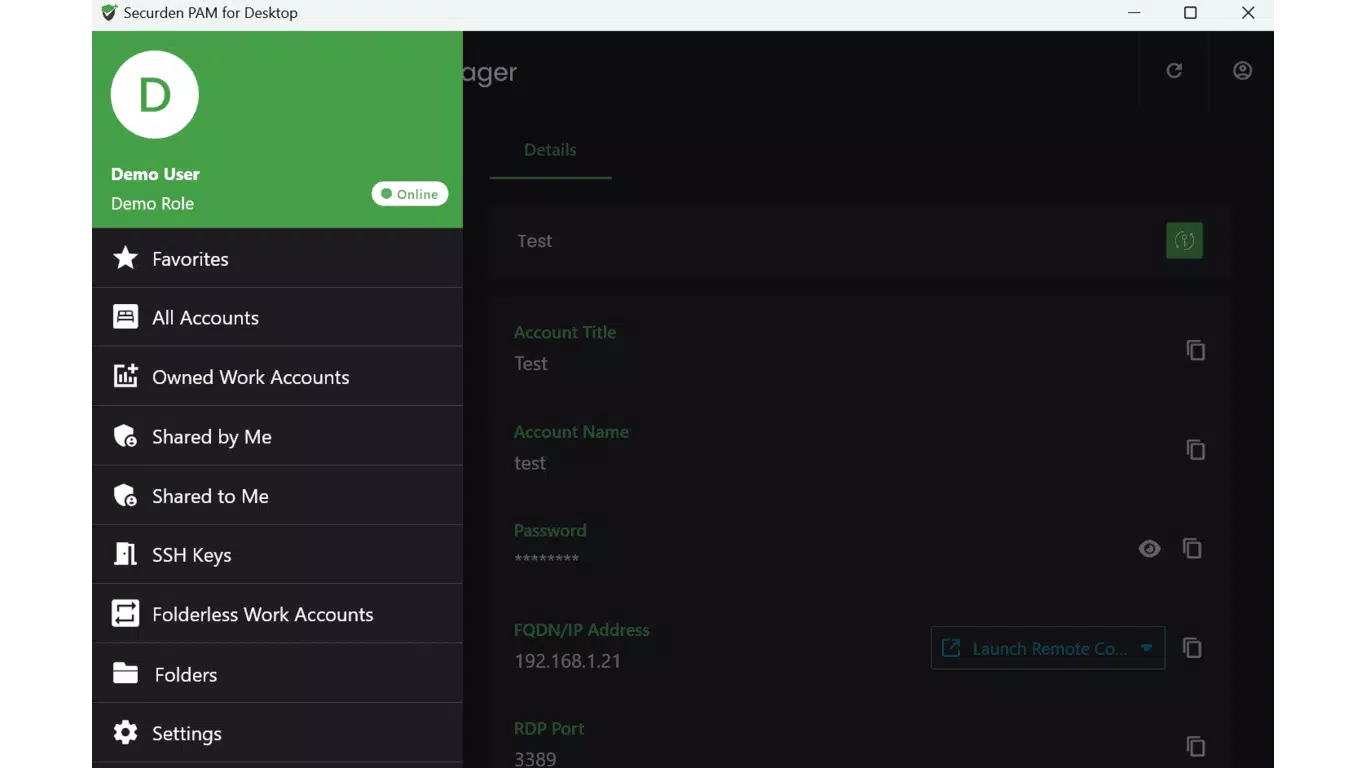Go to Shared to Me menu label

(x=210, y=496)
